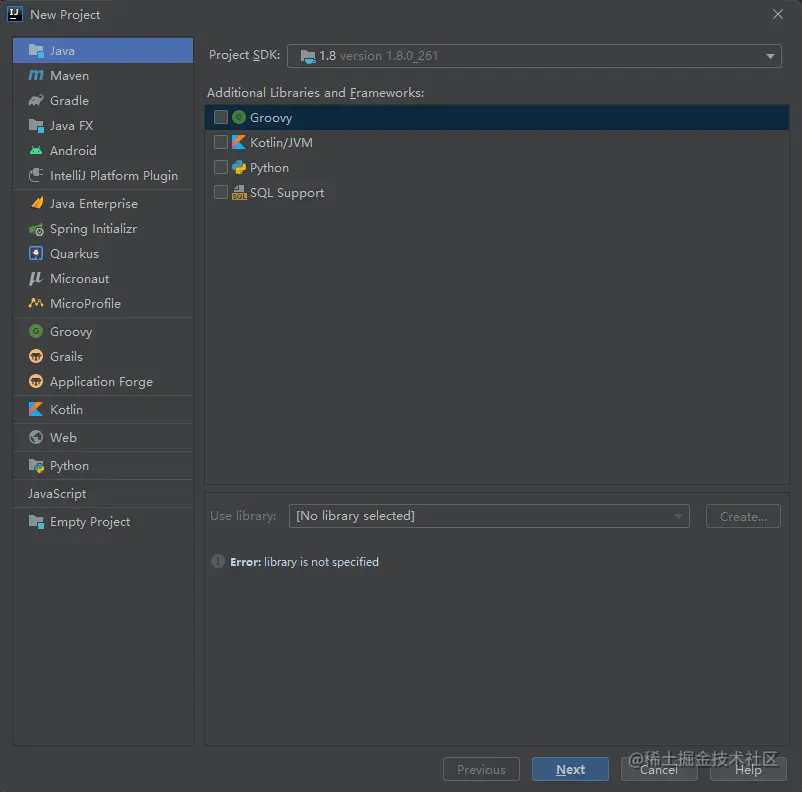Click the Spring Initializr leaf icon
This screenshot has width=802, height=792.
click(x=36, y=229)
